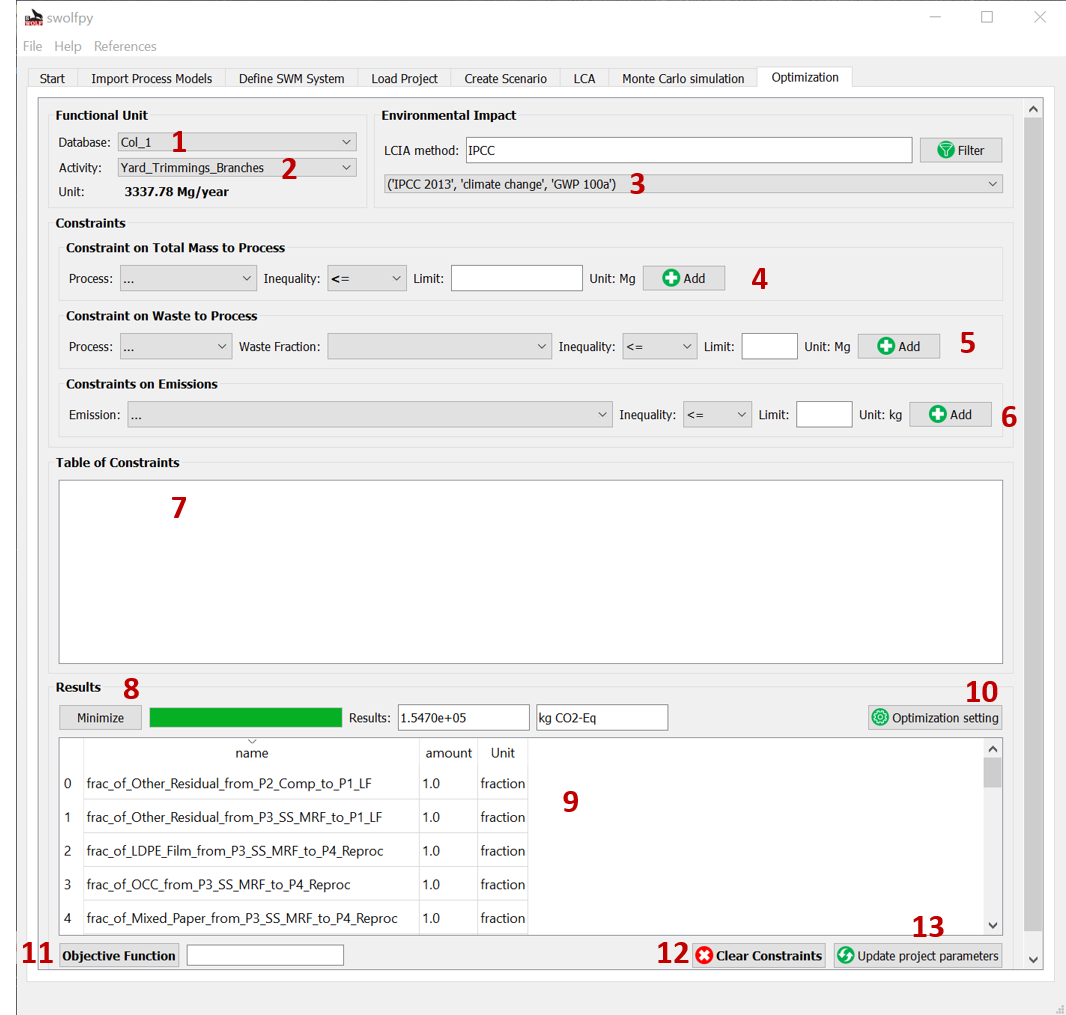Click main panel scroll up arrow
Viewport: 1066px width, 1015px height.
coord(1033,109)
